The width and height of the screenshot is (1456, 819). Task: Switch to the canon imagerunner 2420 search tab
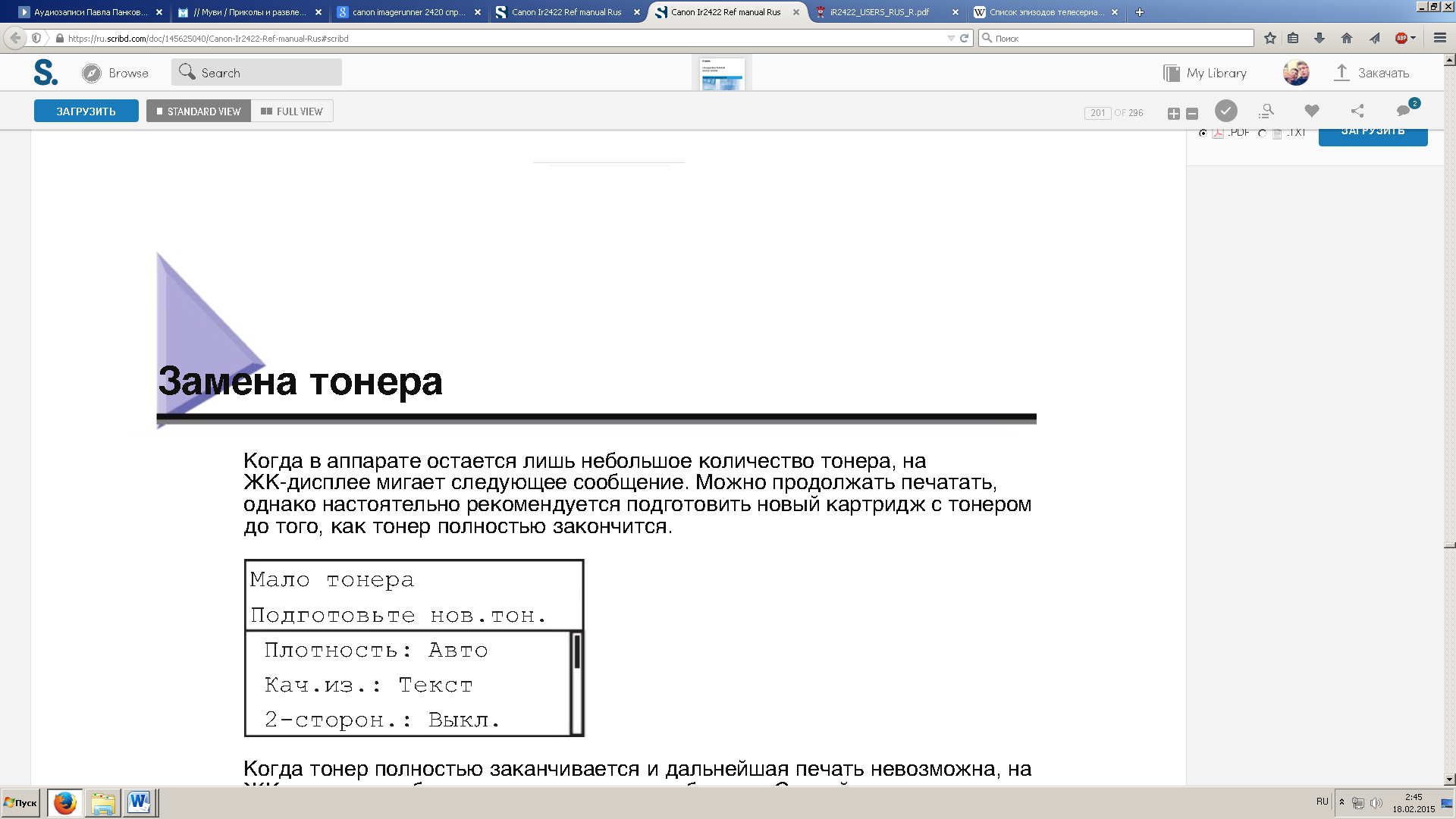tap(408, 12)
